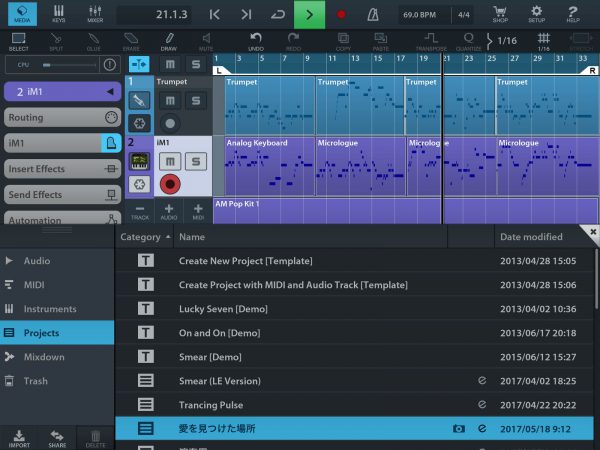Freeze the Trumpet track snowflake icon
Image resolution: width=600 pixels, height=450 pixels.
(x=139, y=124)
